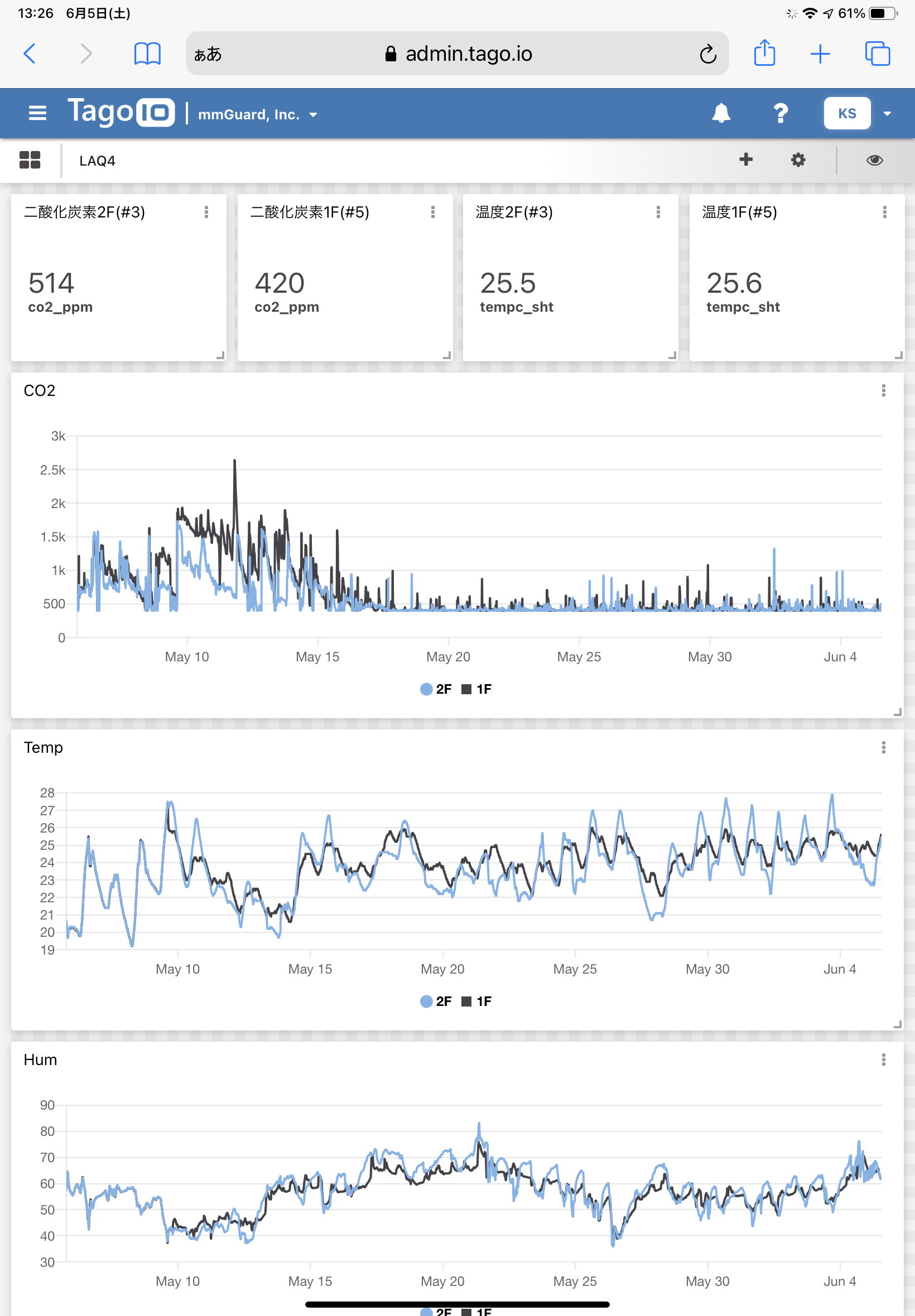915x1316 pixels.
Task: Open Safari bookmarks book icon
Action: [x=147, y=54]
